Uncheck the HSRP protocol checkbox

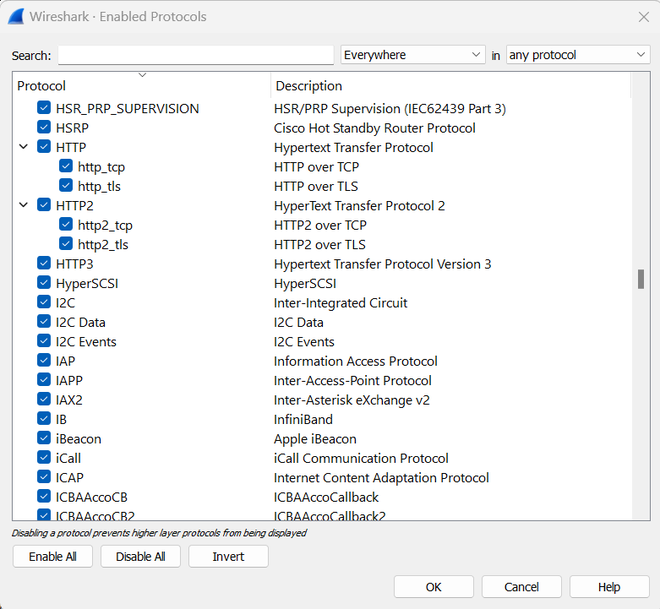(x=44, y=127)
